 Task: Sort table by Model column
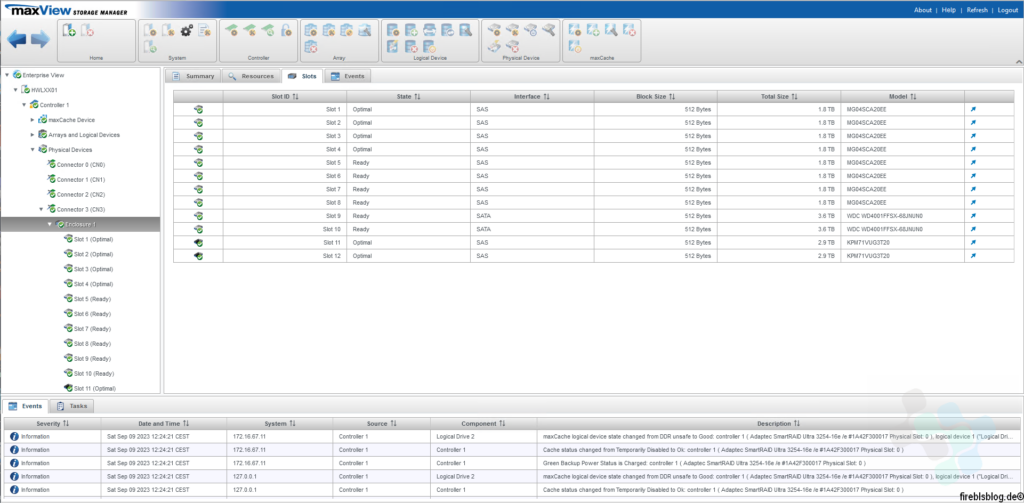click(903, 97)
